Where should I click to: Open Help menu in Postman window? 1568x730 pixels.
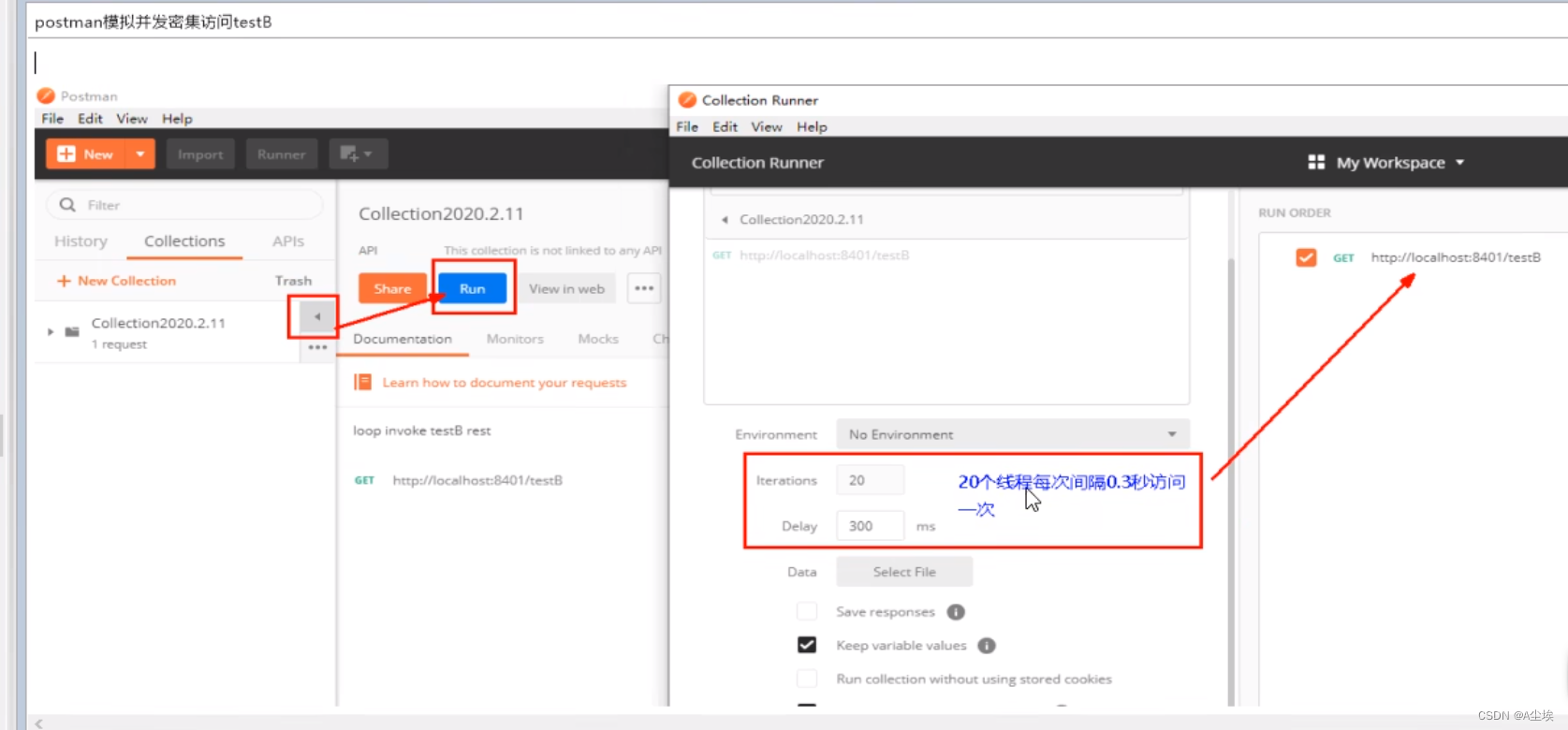177,119
